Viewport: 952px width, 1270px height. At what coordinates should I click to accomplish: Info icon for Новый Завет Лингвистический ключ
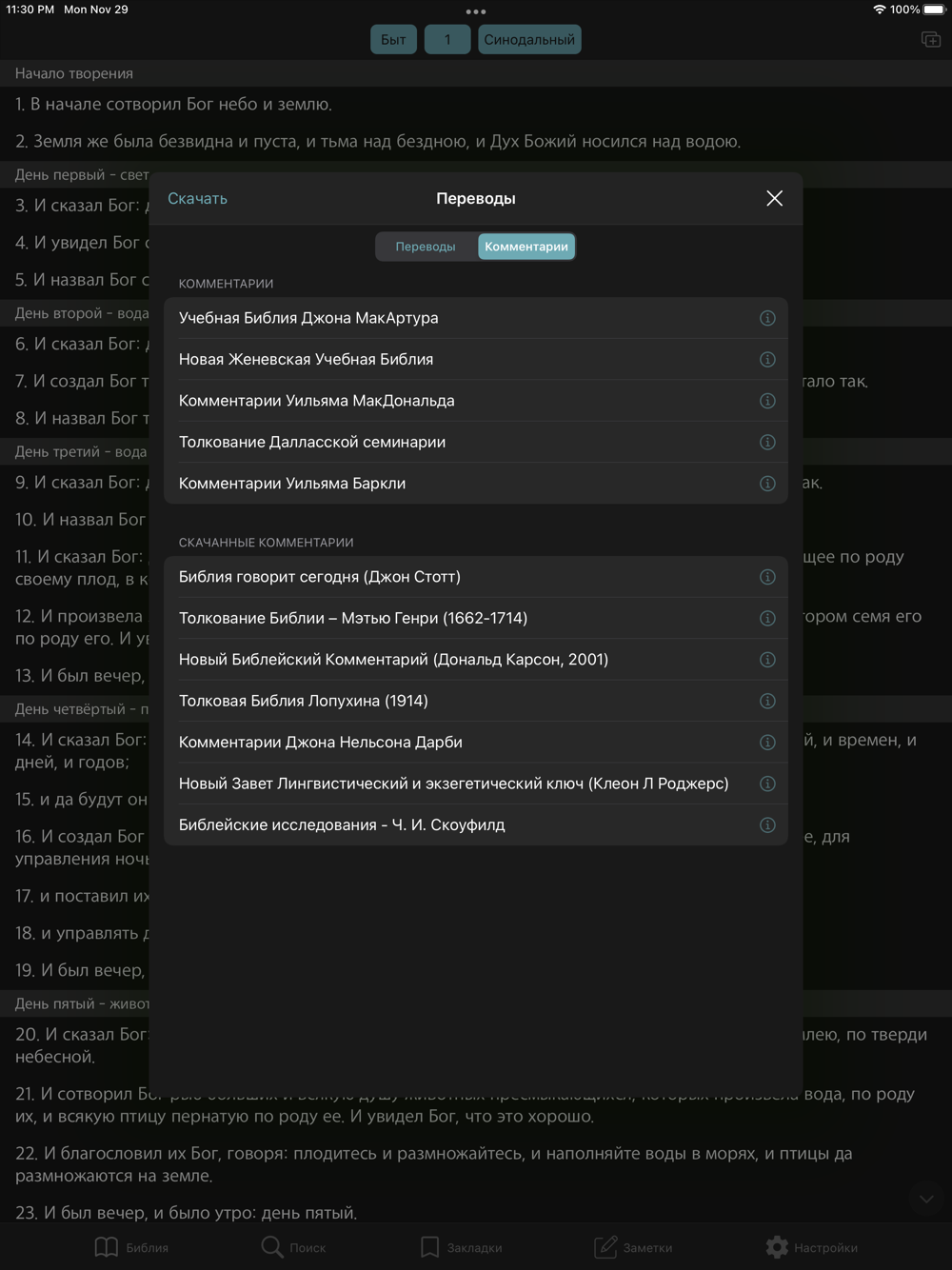tap(767, 784)
